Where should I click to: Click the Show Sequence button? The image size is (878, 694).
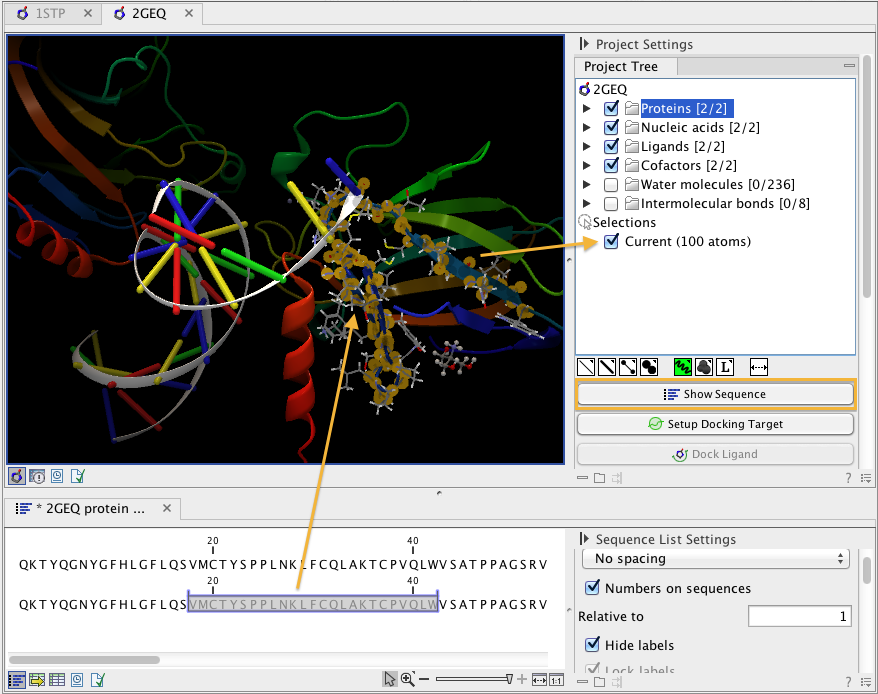(715, 394)
